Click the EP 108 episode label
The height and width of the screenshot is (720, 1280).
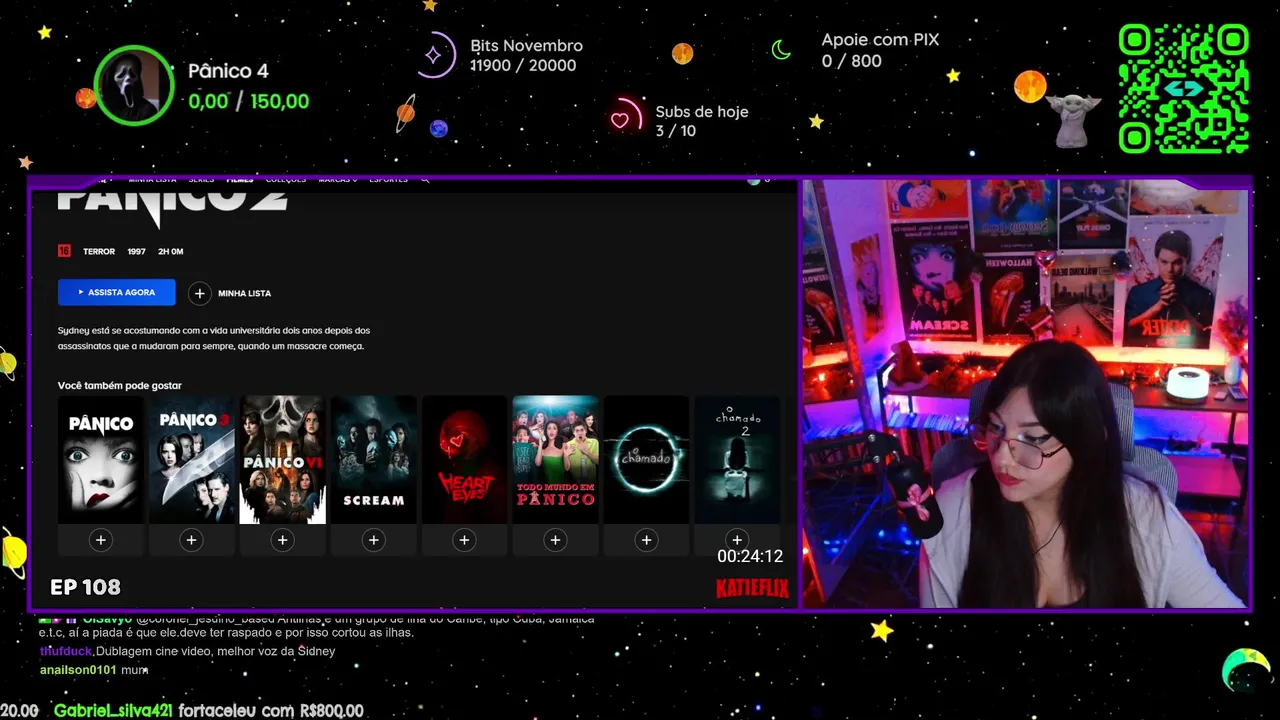[85, 587]
